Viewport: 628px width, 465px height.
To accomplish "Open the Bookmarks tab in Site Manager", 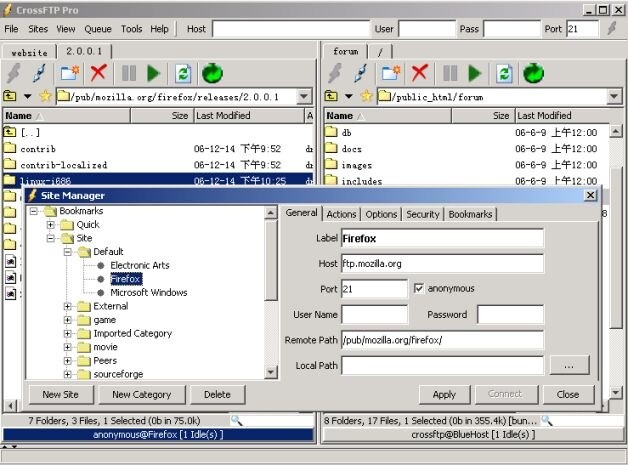I will coord(470,214).
